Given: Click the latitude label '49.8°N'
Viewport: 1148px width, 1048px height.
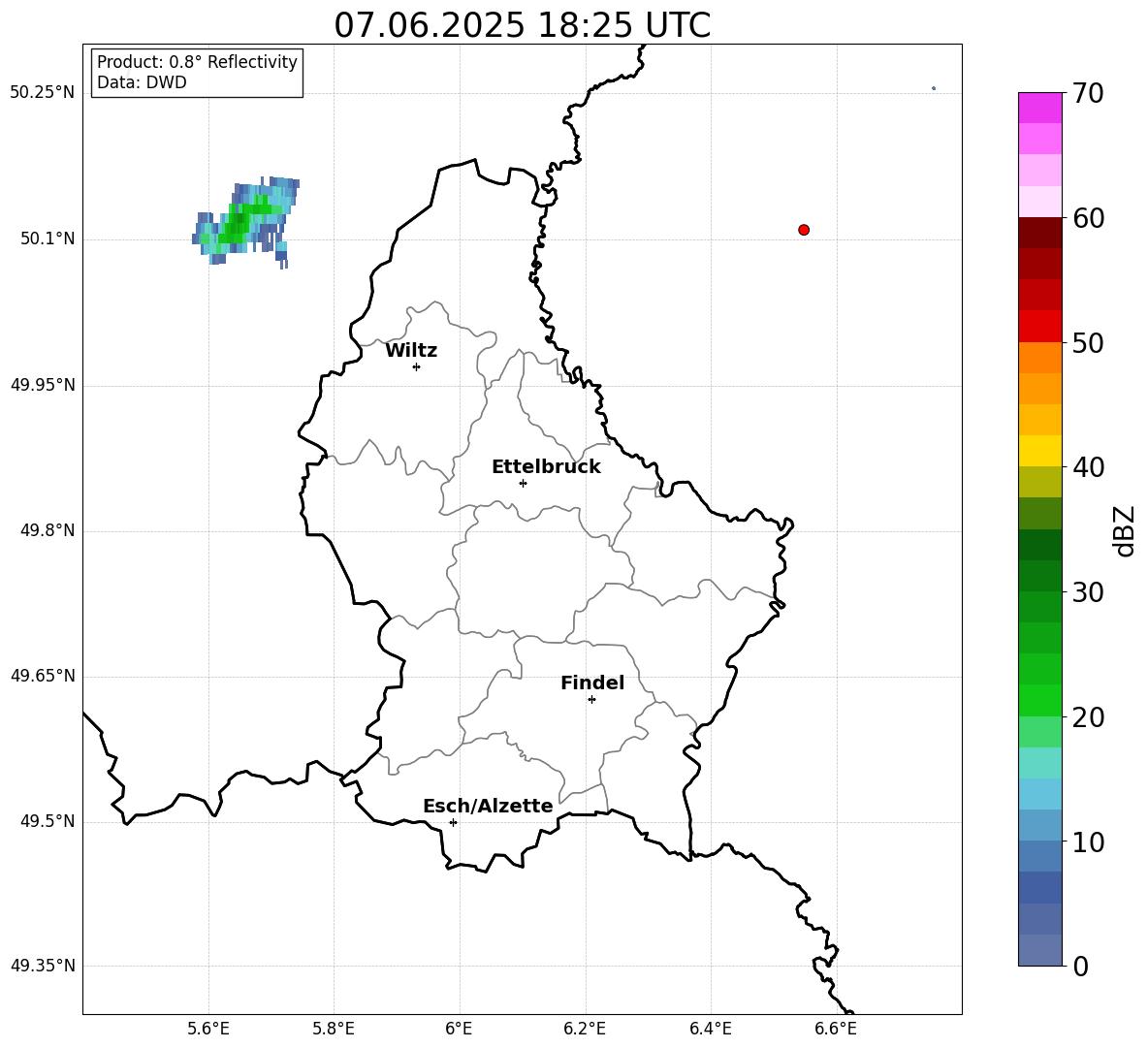Looking at the screenshot, I should (48, 530).
